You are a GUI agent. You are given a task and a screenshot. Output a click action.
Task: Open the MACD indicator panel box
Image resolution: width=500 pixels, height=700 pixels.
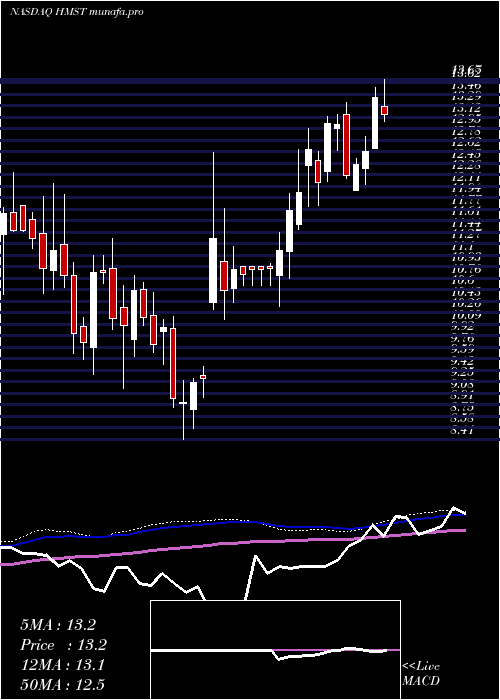click(x=275, y=650)
